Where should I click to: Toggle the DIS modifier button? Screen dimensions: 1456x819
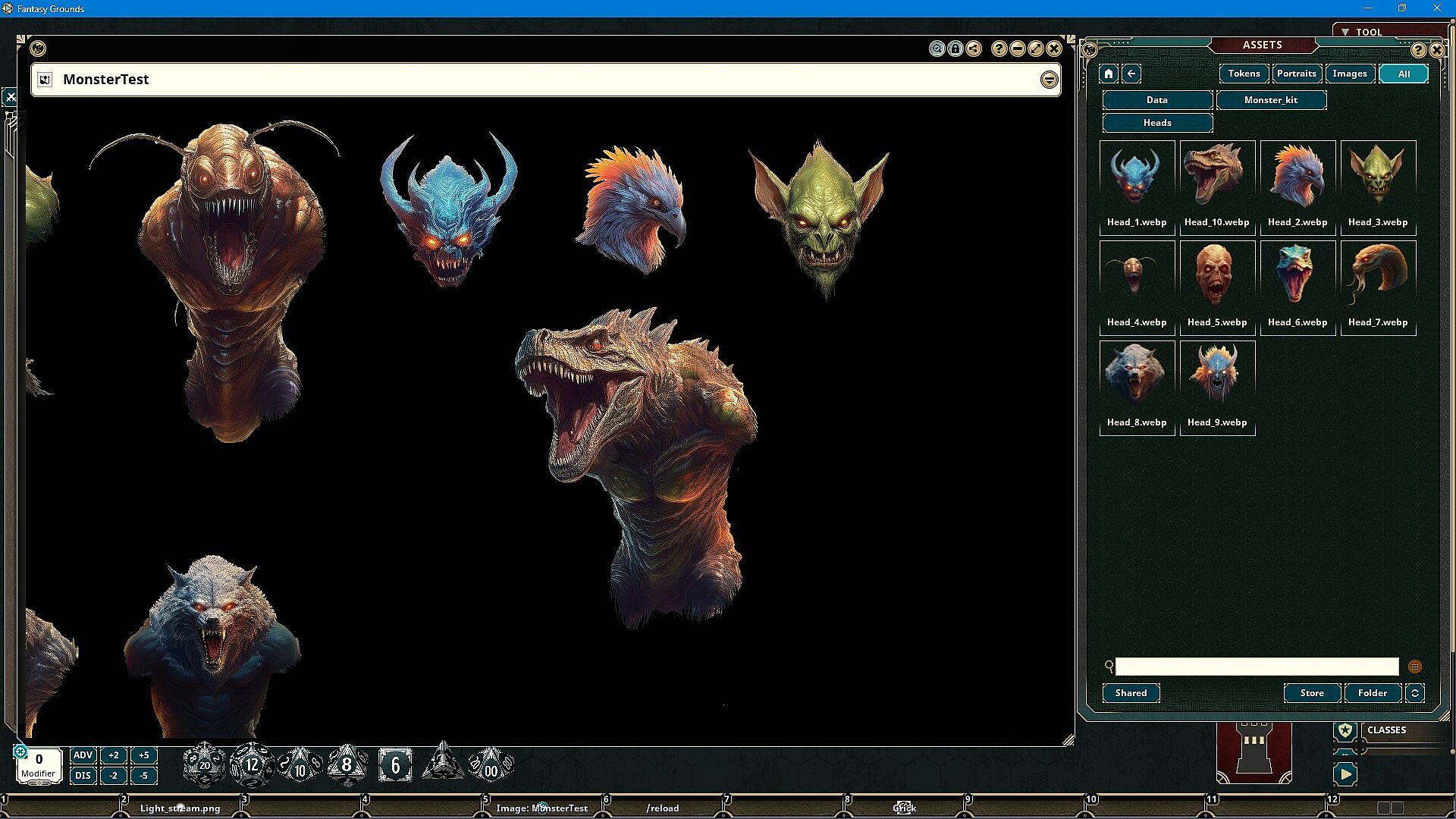click(x=83, y=776)
